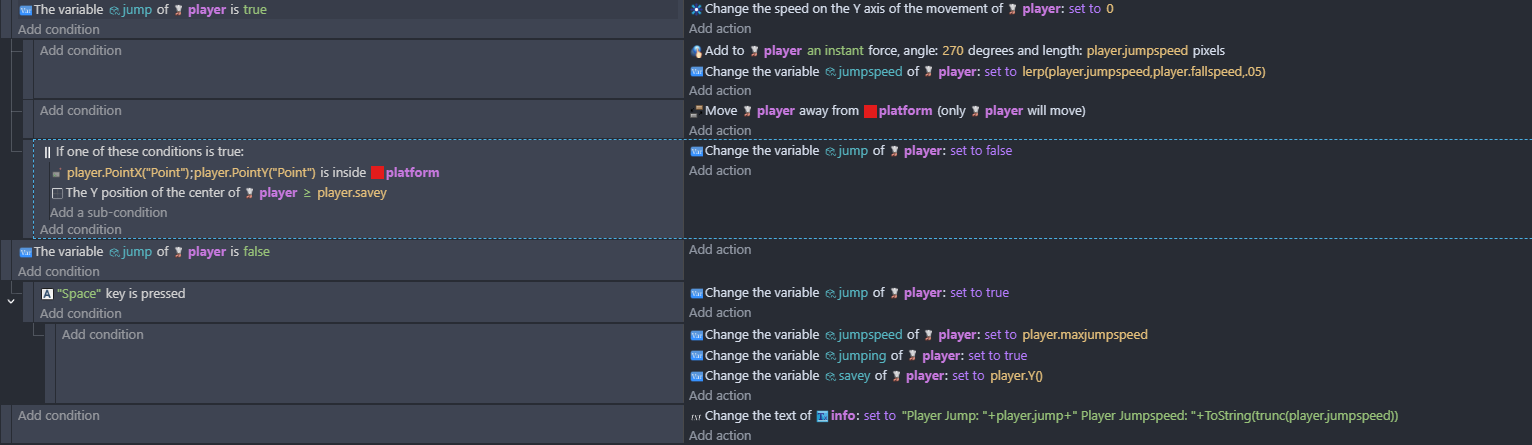The width and height of the screenshot is (1532, 445).
Task: Click the Var icon of the 'jump is true' condition
Action: tap(25, 10)
